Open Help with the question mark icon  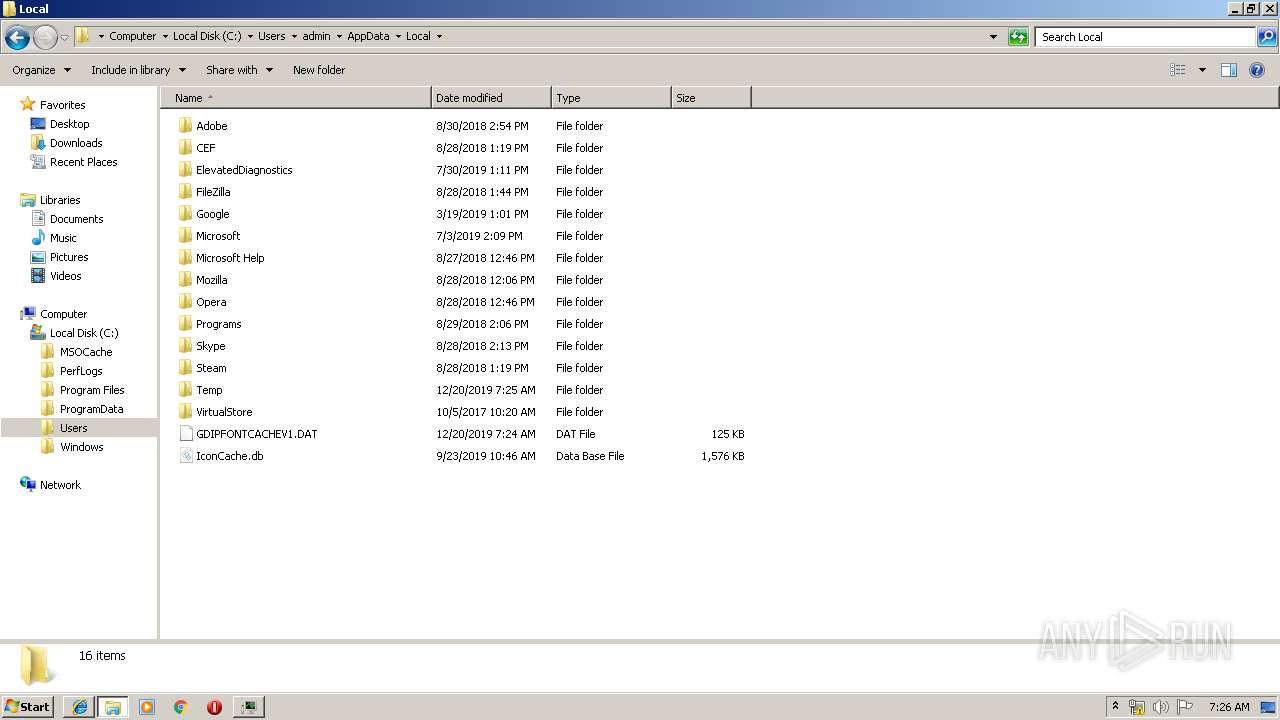click(x=1257, y=70)
